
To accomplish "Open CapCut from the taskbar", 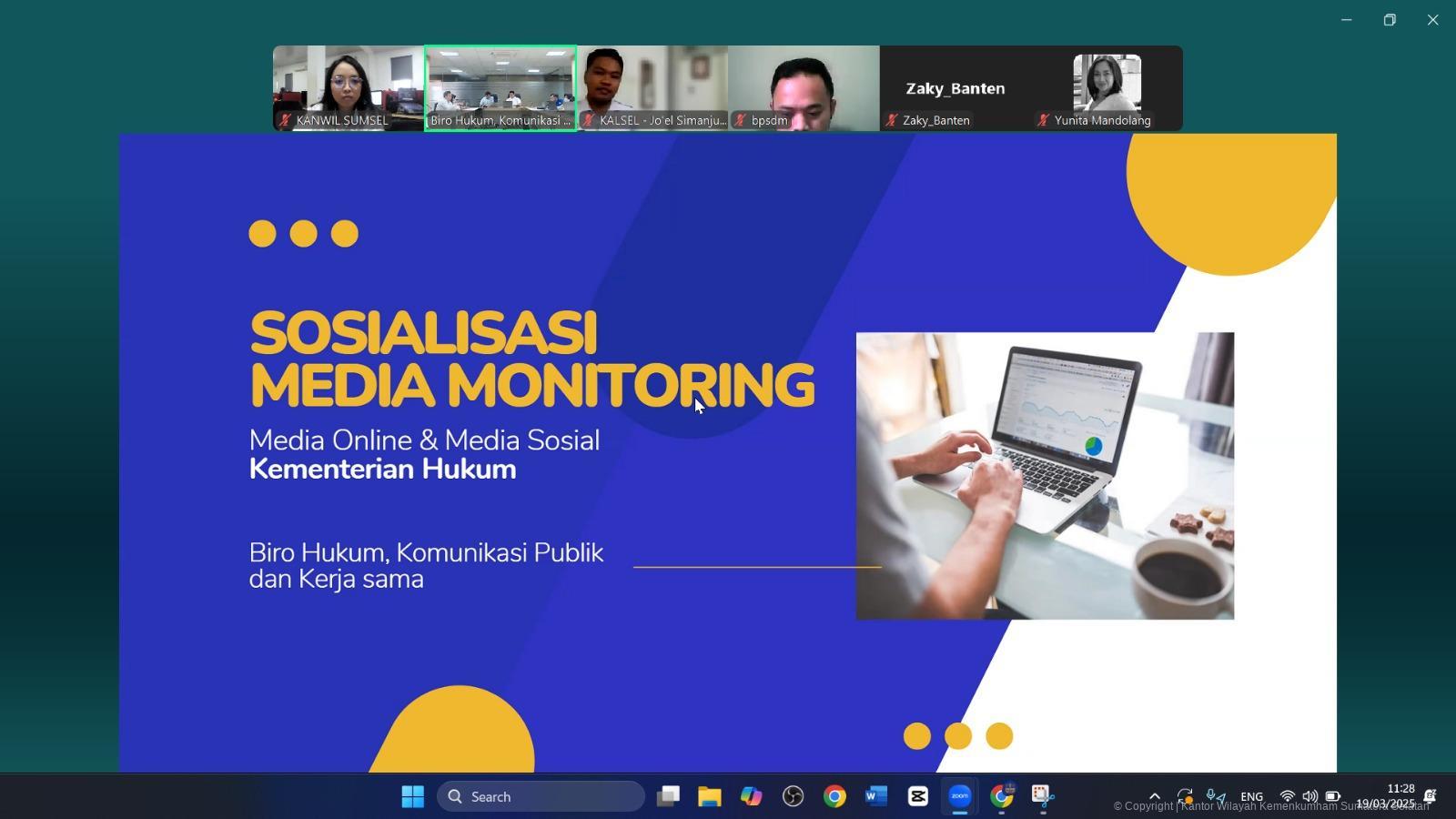I will pyautogui.click(x=917, y=796).
